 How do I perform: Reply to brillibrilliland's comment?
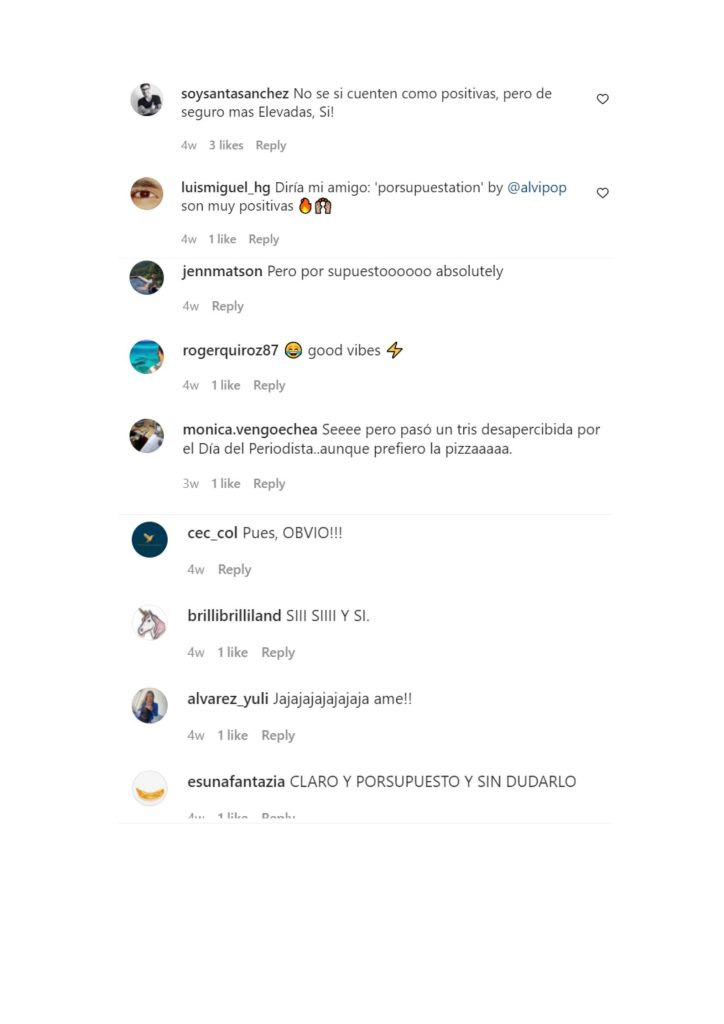(x=278, y=652)
